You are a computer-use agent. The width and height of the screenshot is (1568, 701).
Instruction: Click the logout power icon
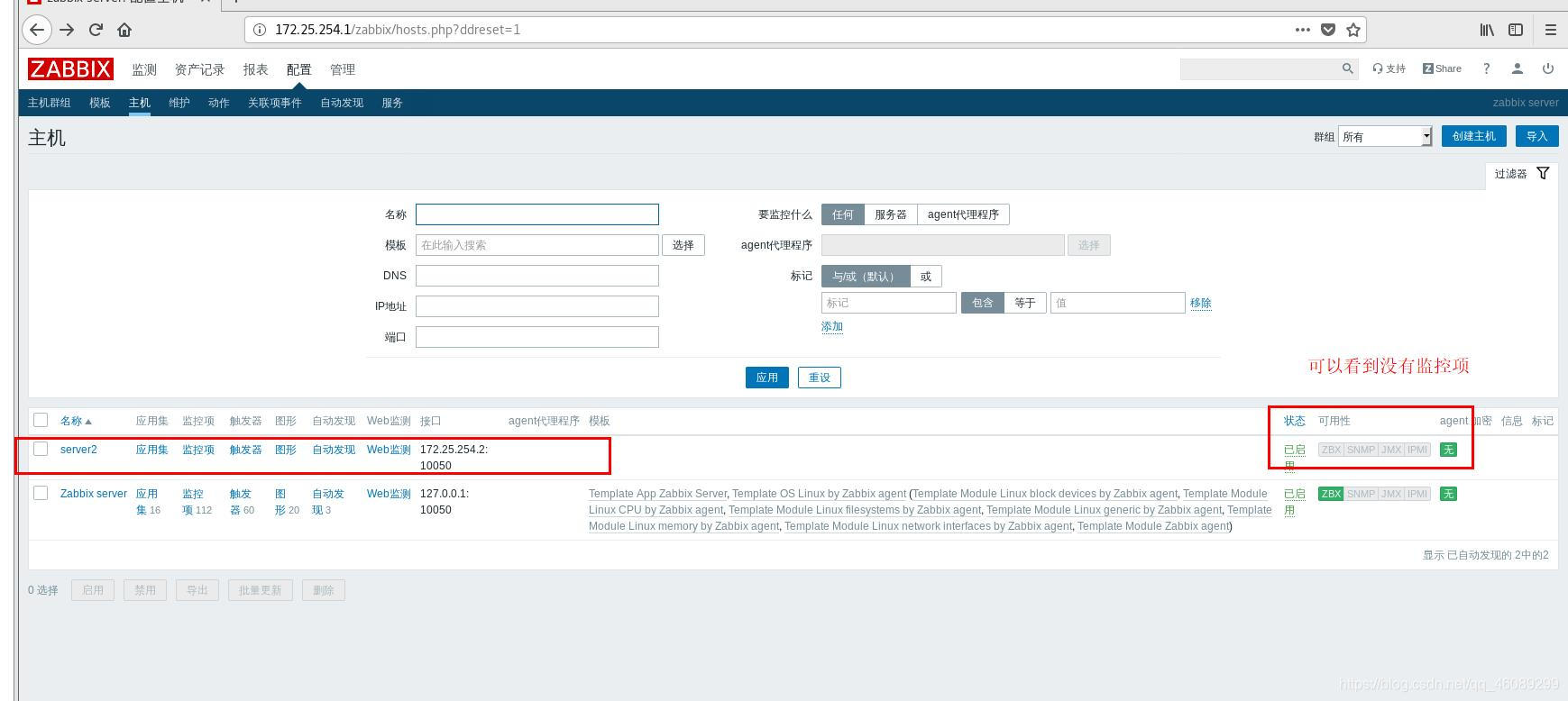[x=1548, y=68]
